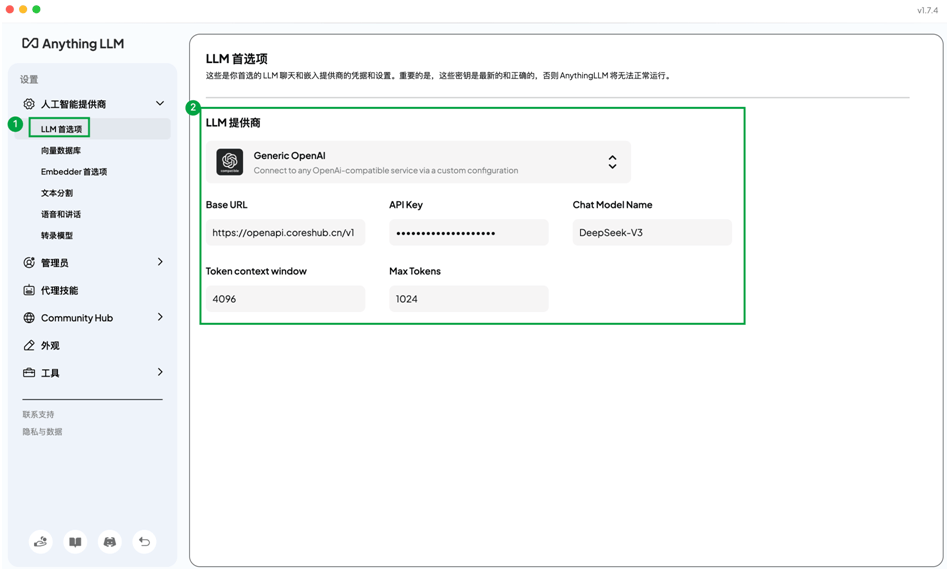This screenshot has width=949, height=571.
Task: Click the Community Hub globe icon
Action: [28, 318]
